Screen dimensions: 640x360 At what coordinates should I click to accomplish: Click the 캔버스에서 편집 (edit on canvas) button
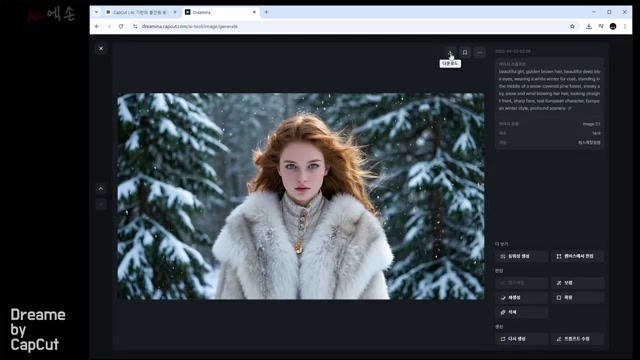point(577,256)
